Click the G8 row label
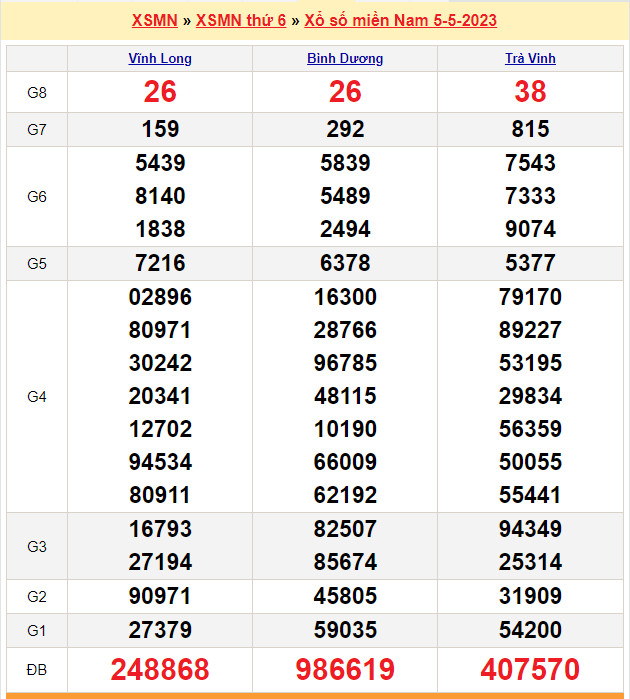Viewport: 630px width, 699px height. [37, 93]
